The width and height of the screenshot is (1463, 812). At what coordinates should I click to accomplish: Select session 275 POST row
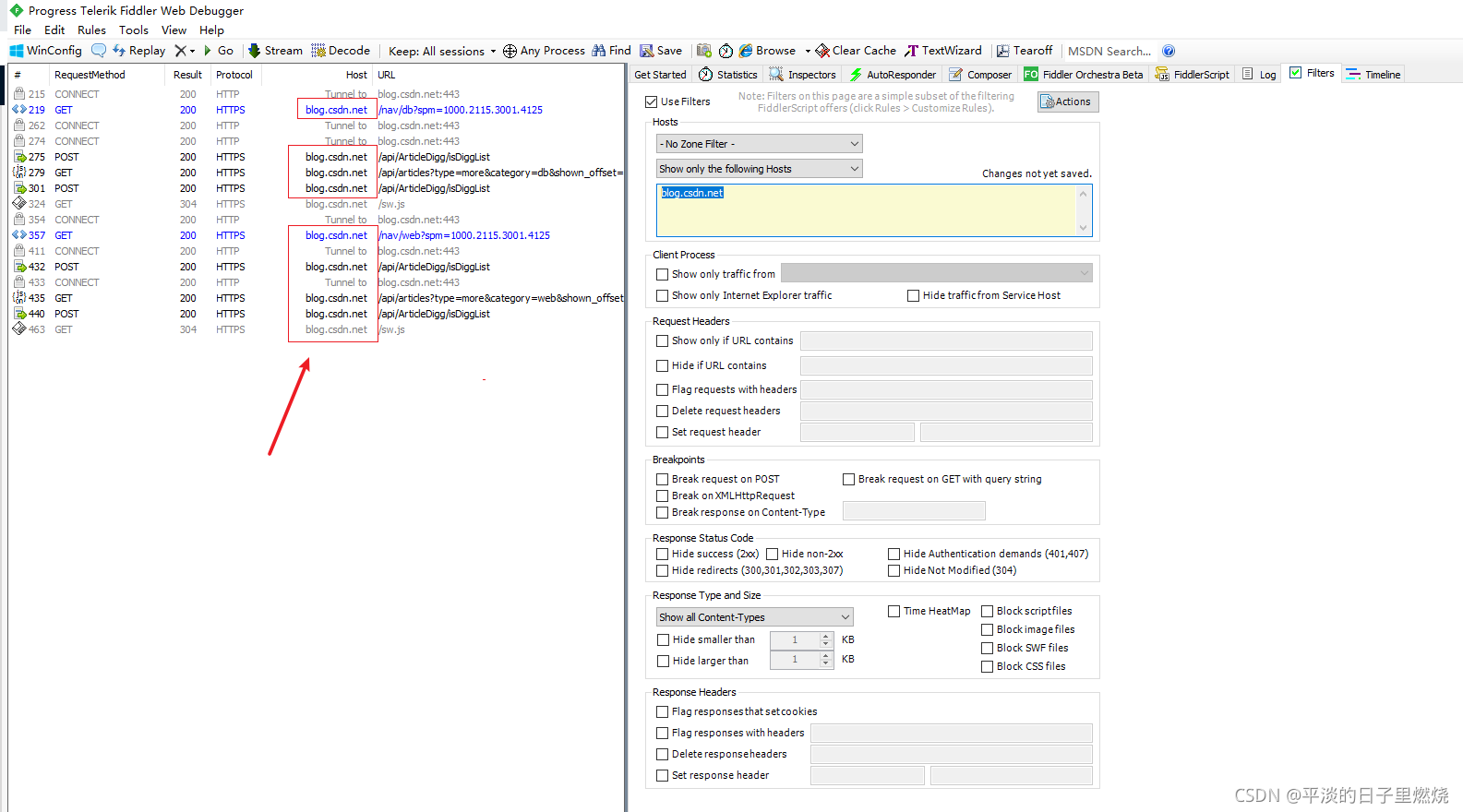coord(317,157)
